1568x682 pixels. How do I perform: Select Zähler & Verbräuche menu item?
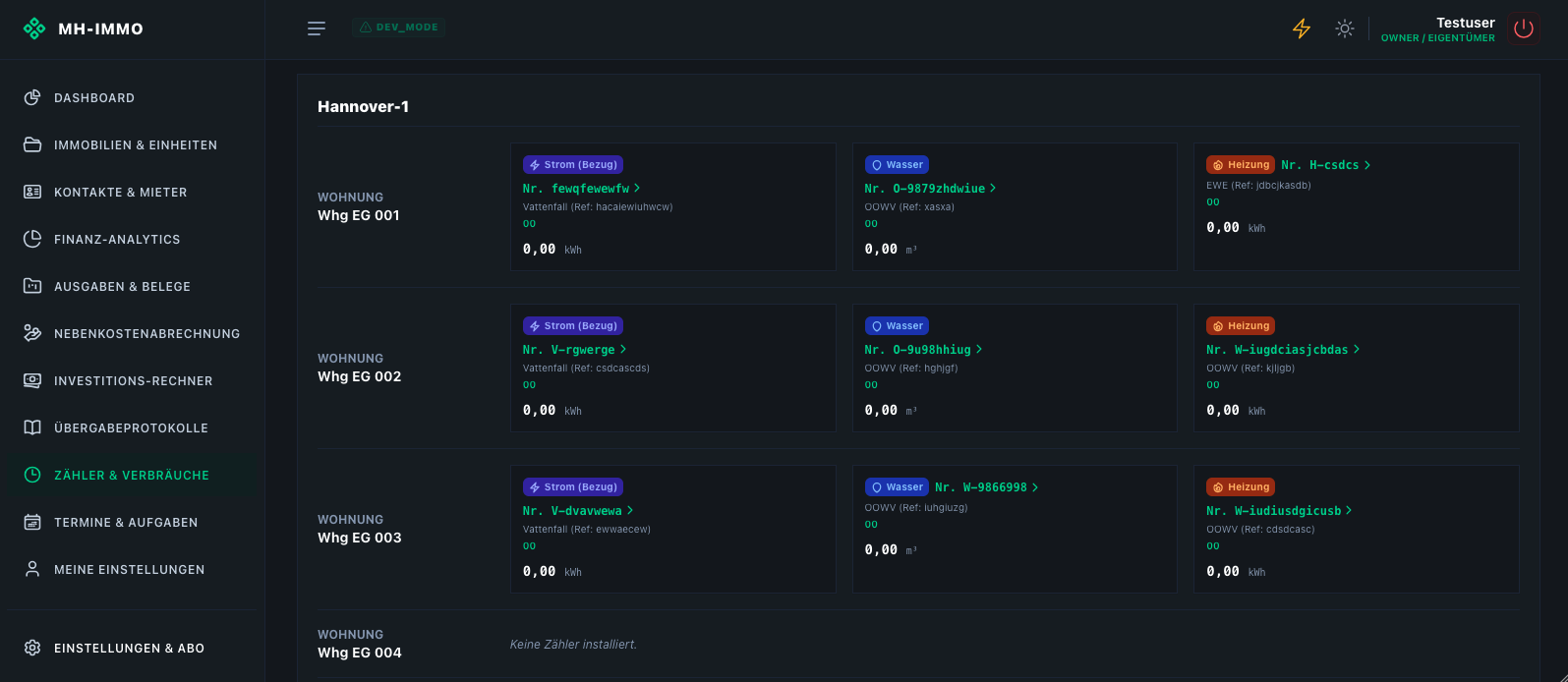pos(132,476)
